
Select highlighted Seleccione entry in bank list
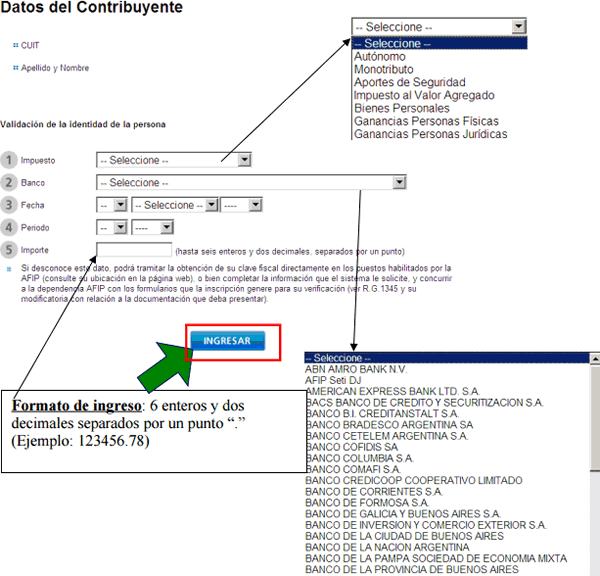[447, 358]
